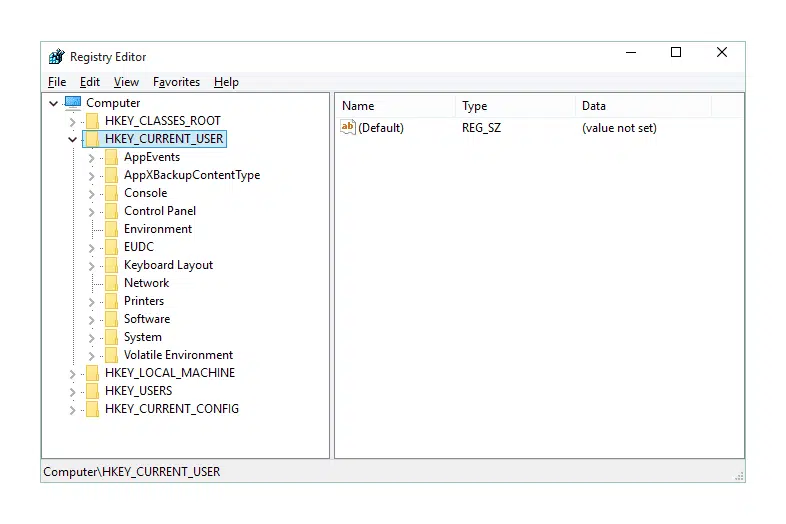Expand the Printers key chevron
Screen dimensions: 786x524
click(x=91, y=302)
